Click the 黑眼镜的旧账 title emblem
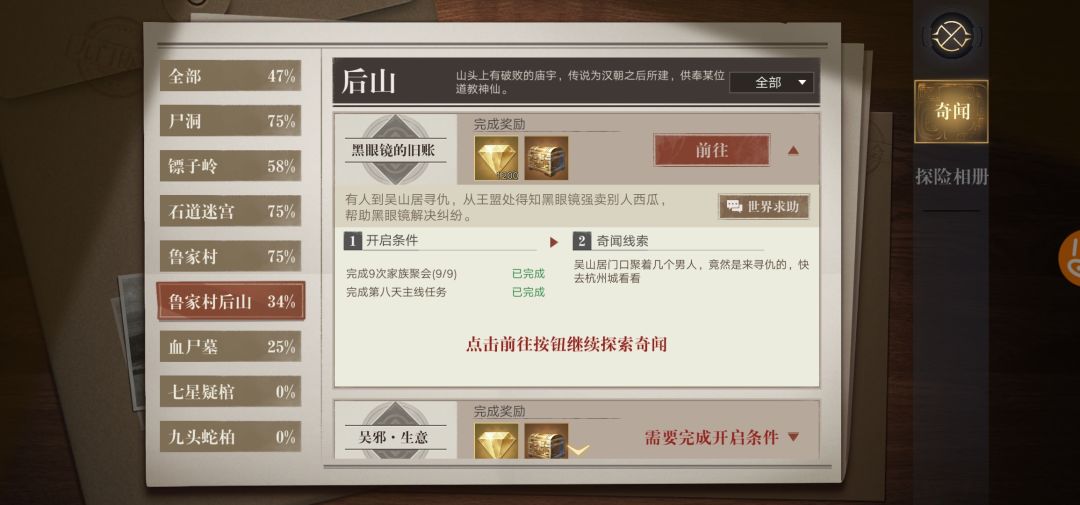This screenshot has width=1080, height=505. click(393, 150)
